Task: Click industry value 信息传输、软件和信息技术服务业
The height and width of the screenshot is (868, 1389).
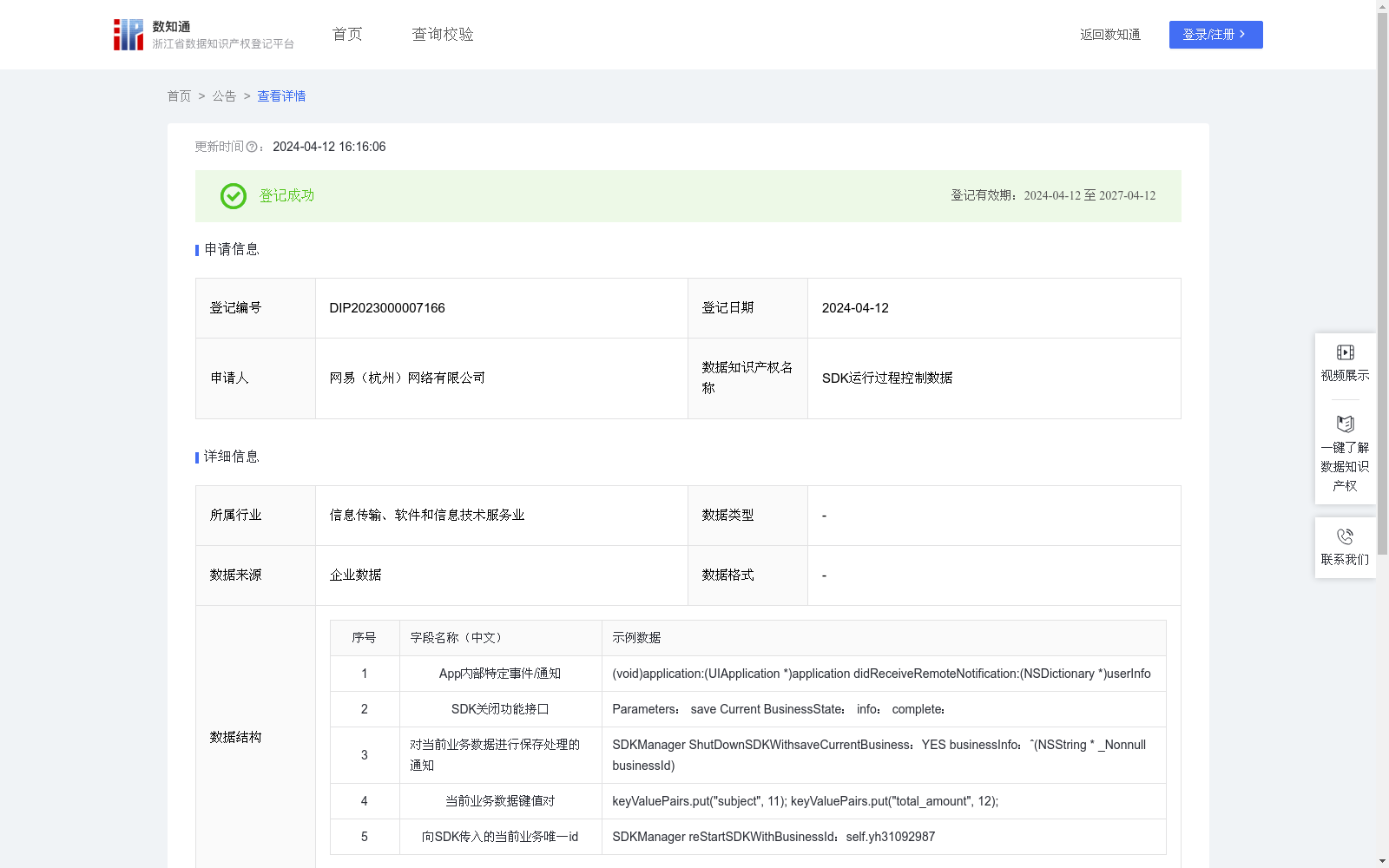Action: pos(427,516)
